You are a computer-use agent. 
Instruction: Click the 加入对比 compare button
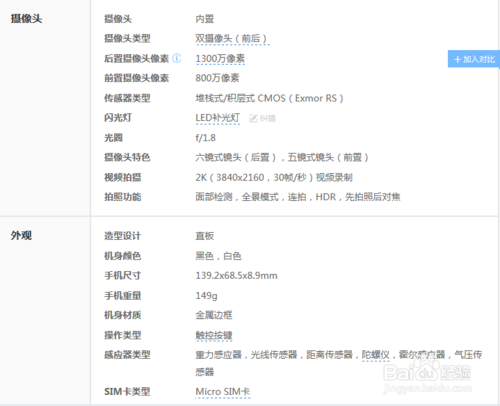[x=474, y=59]
